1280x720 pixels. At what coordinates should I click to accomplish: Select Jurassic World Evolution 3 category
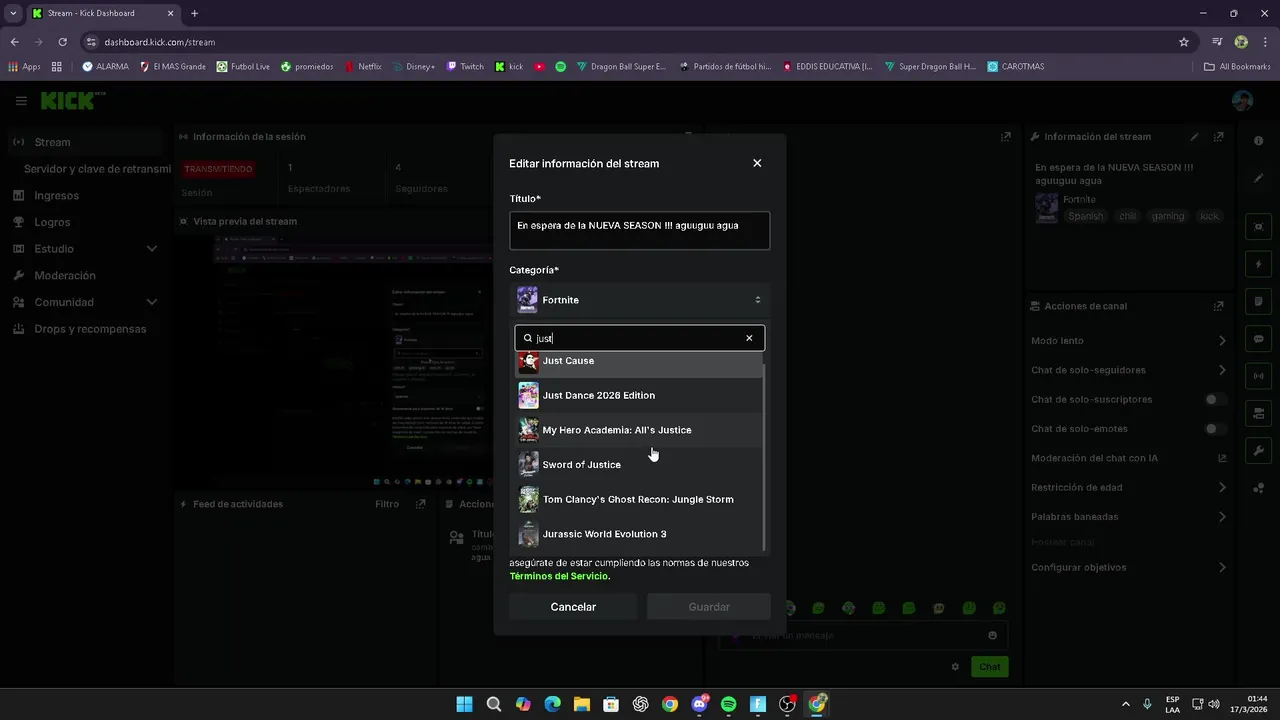[638, 534]
